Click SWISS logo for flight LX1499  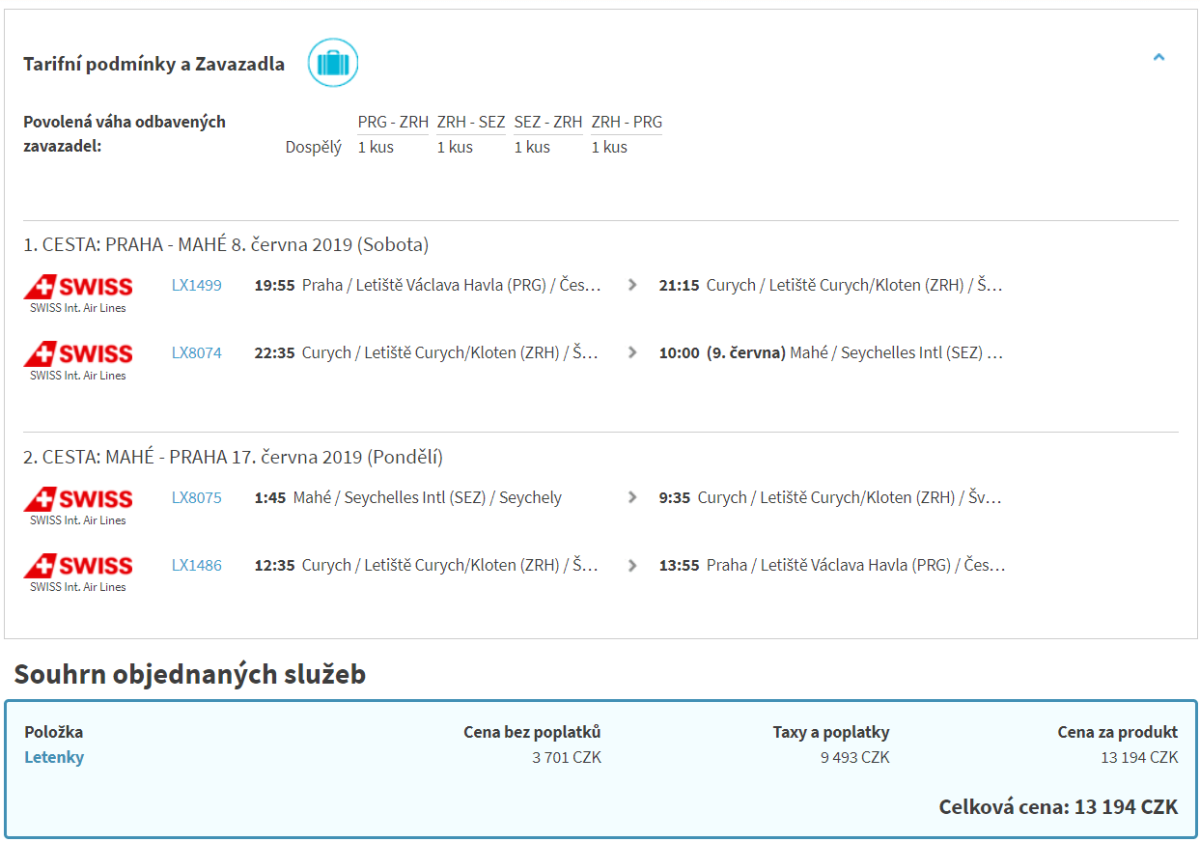point(78,292)
